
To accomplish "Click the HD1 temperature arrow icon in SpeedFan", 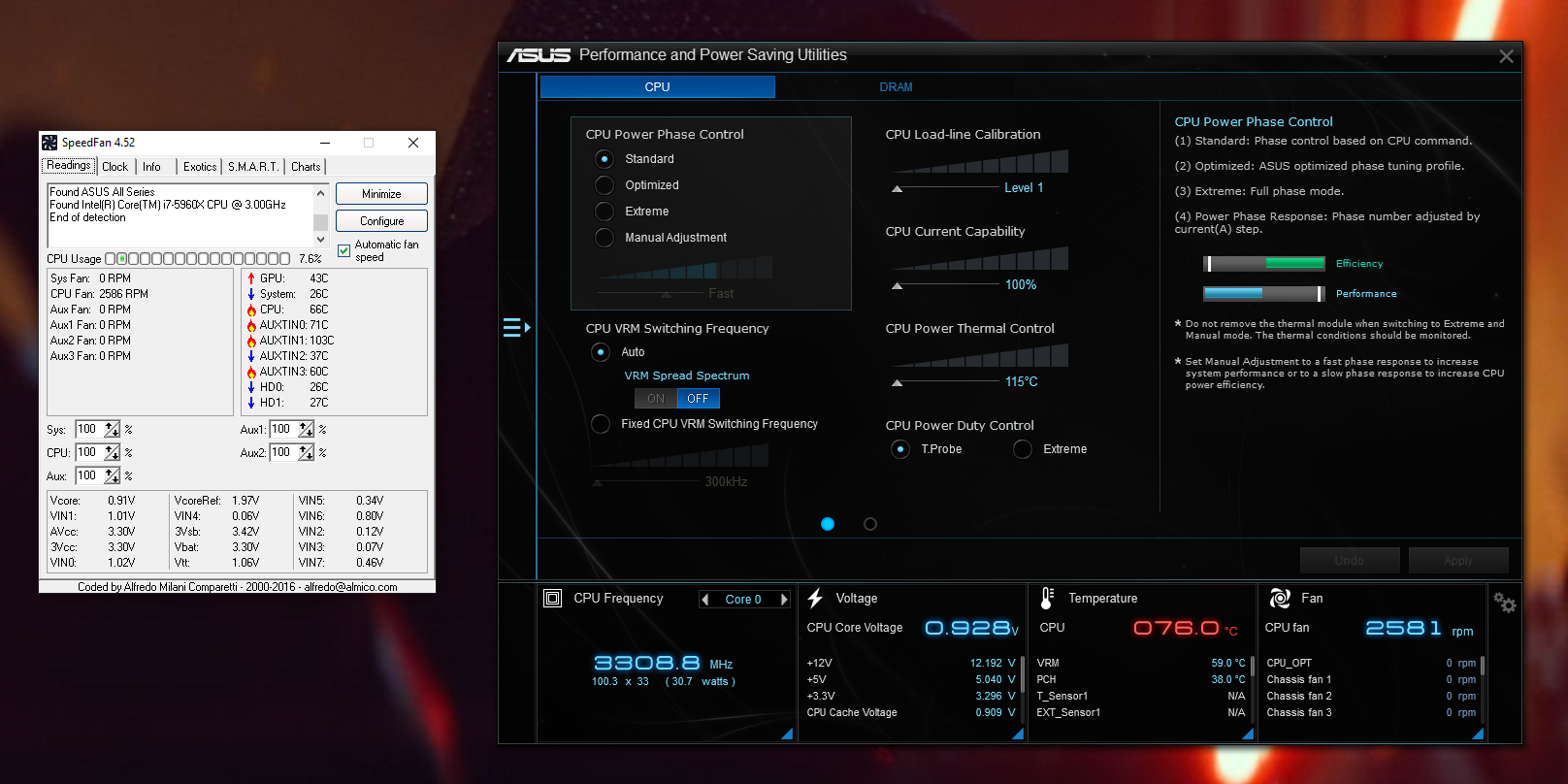I will pyautogui.click(x=251, y=403).
